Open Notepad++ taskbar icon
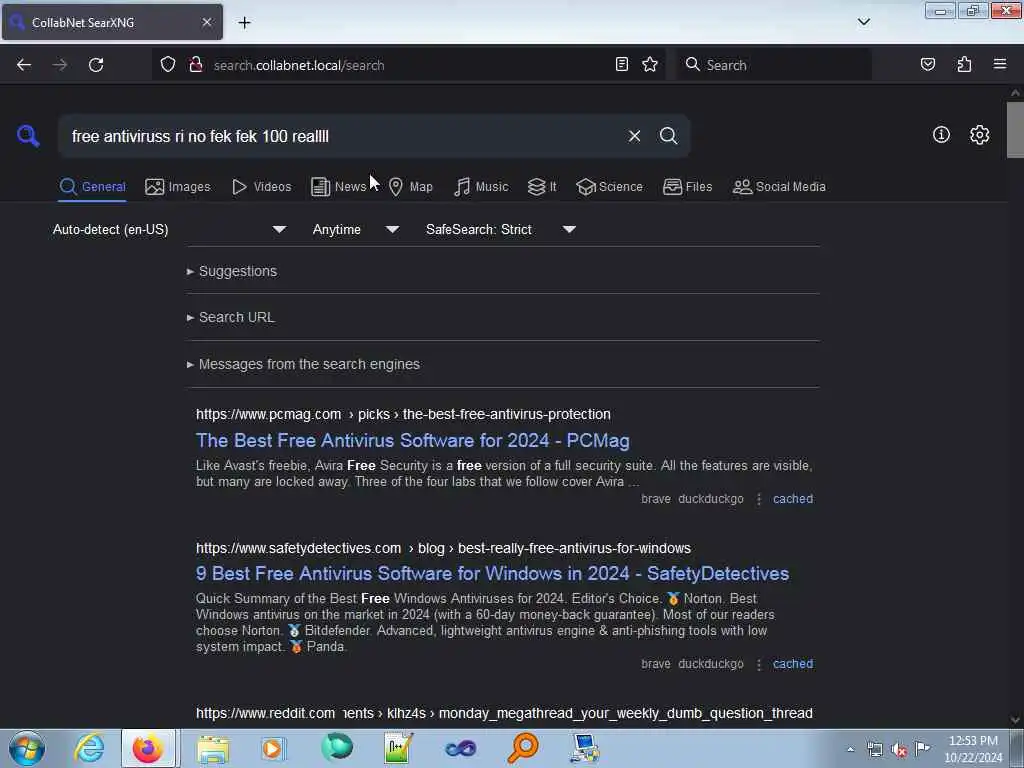1024x768 pixels. (x=398, y=748)
